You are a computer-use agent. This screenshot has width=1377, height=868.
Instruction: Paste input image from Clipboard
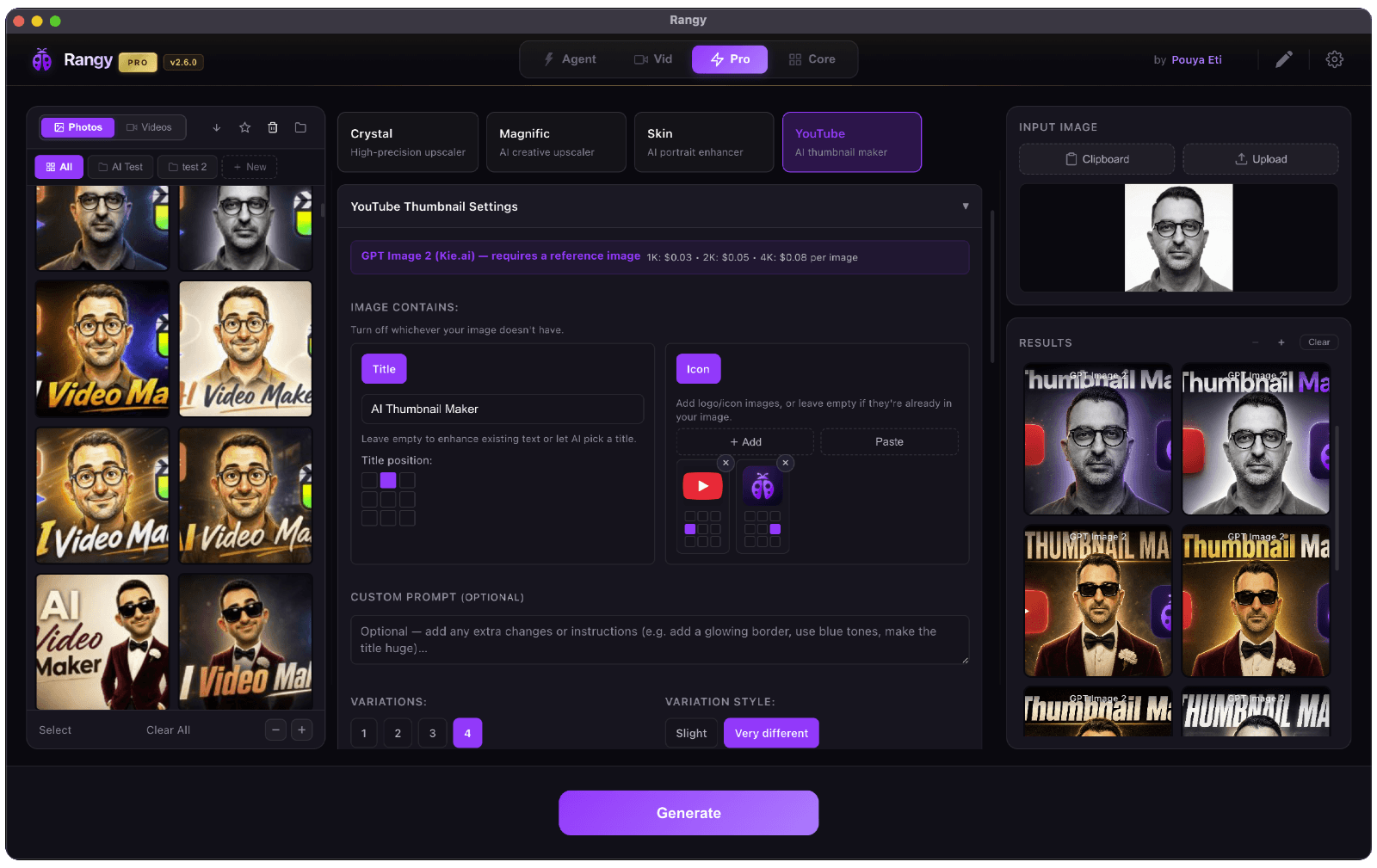pyautogui.click(x=1096, y=159)
